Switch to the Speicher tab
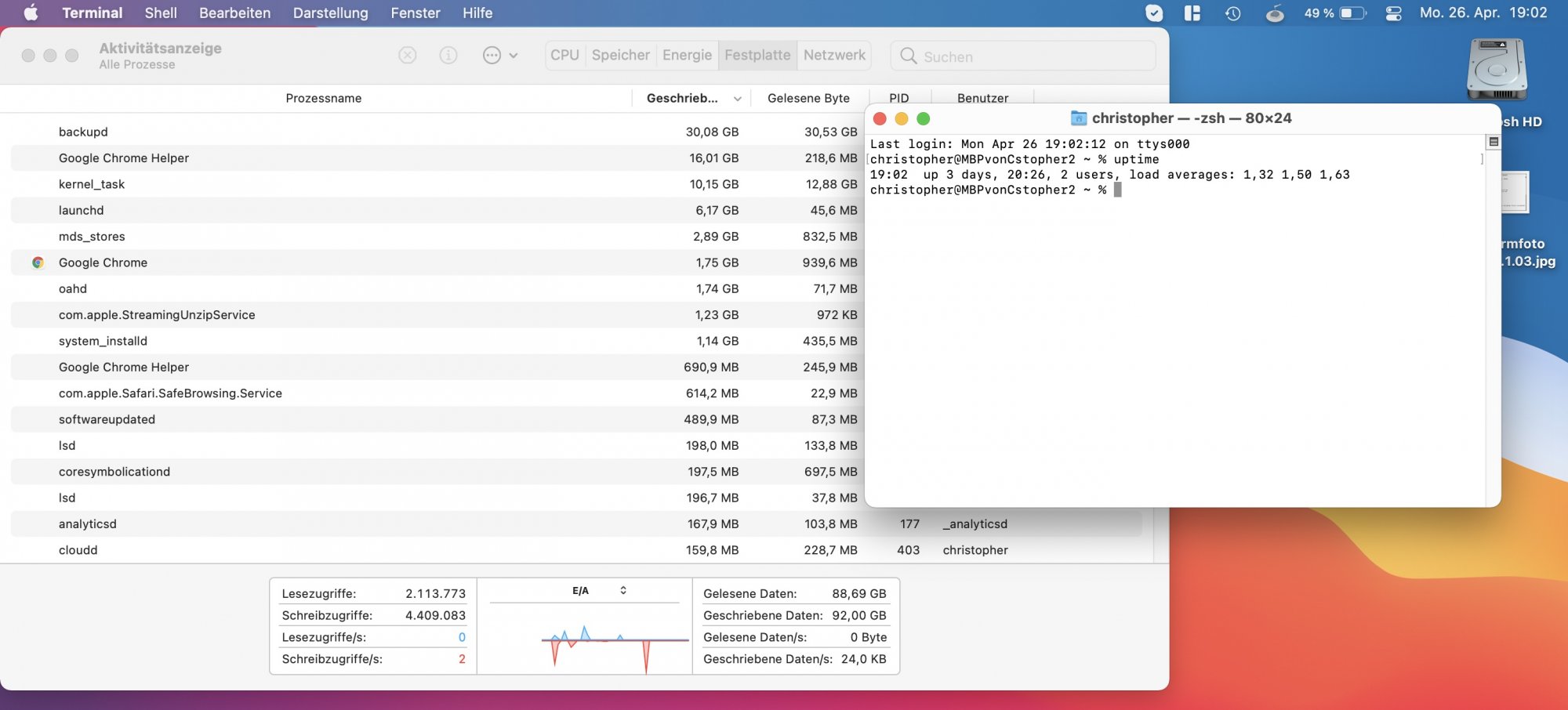The width and height of the screenshot is (1568, 710). tap(621, 55)
